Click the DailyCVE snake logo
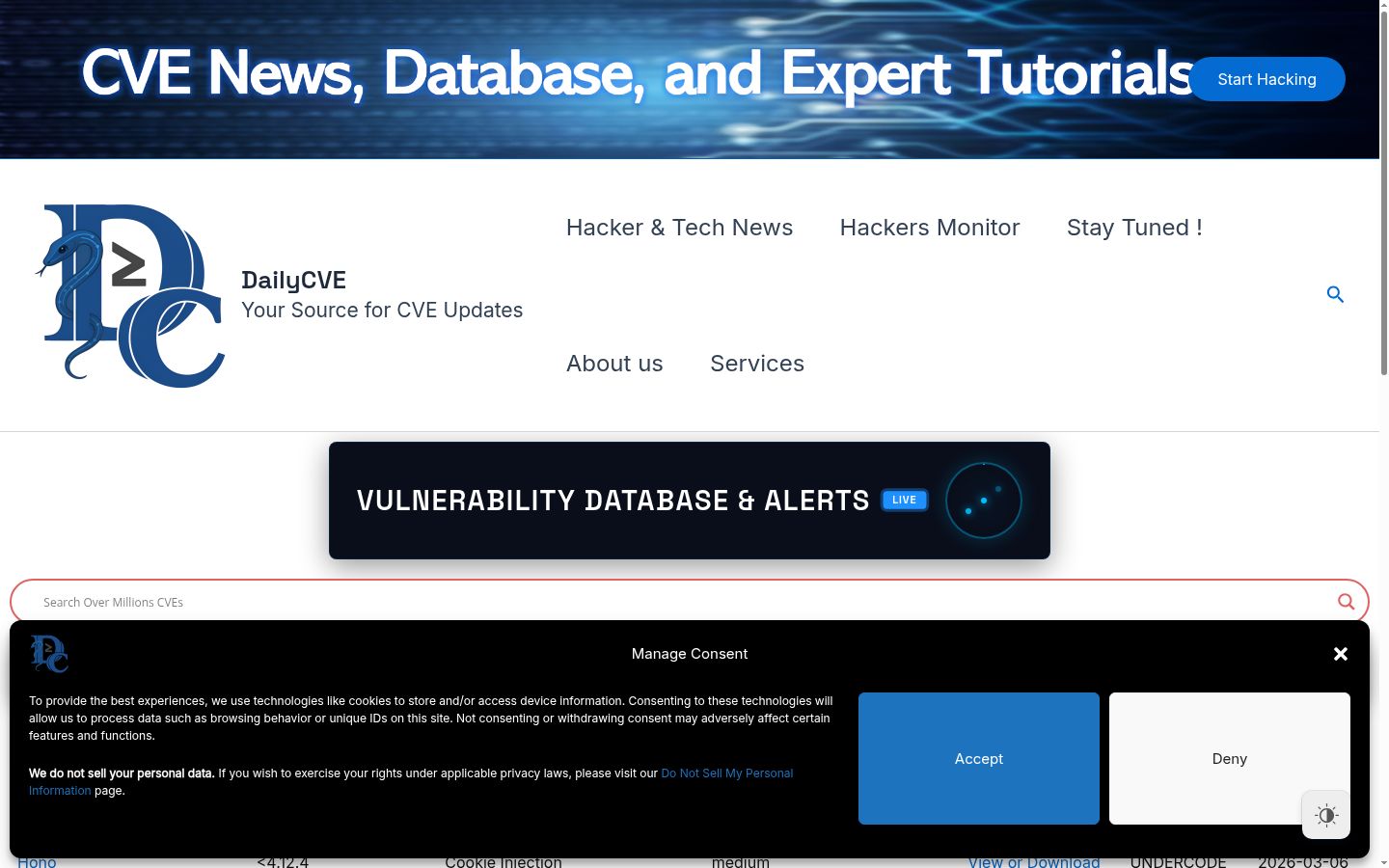This screenshot has height=868, width=1389. click(130, 295)
